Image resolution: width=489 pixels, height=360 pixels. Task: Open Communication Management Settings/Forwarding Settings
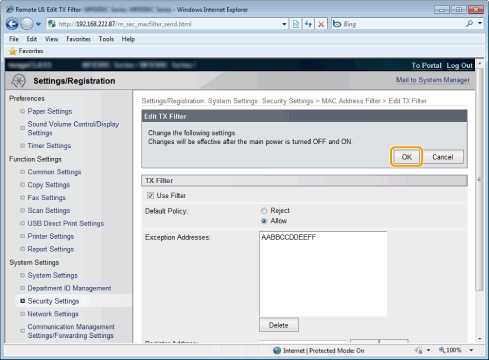point(71,331)
